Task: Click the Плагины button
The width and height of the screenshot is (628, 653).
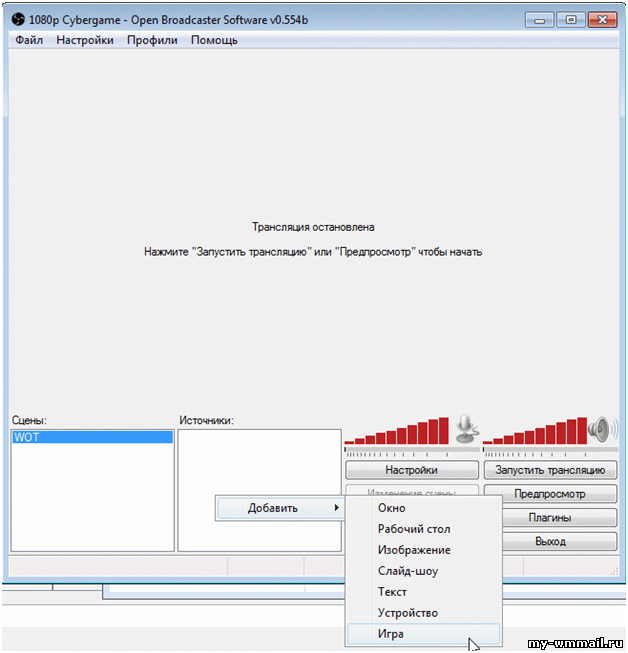Action: [559, 518]
